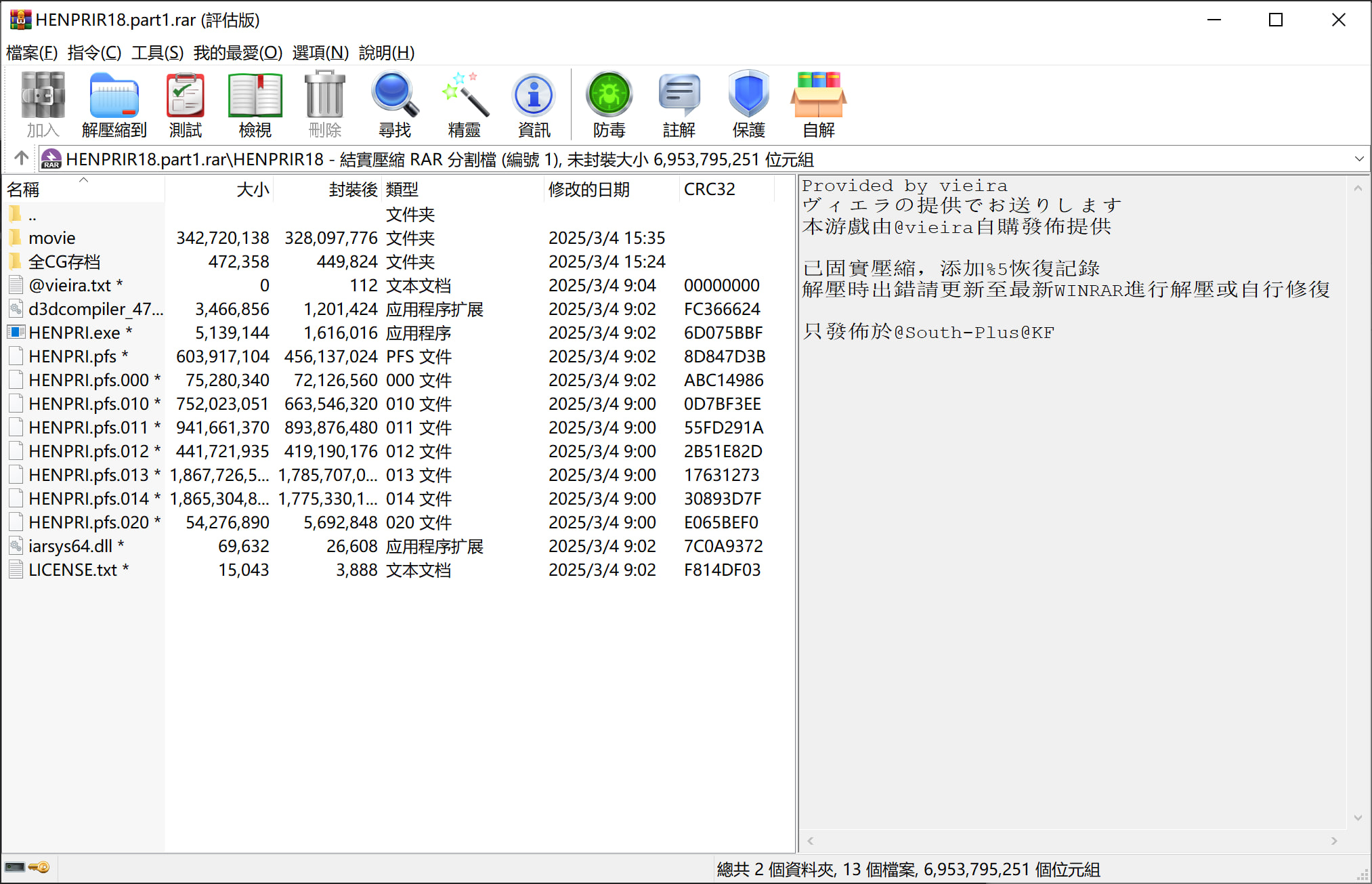This screenshot has height=884, width=1372.
Task: Expand the archive path dropdown
Action: pyautogui.click(x=1358, y=159)
